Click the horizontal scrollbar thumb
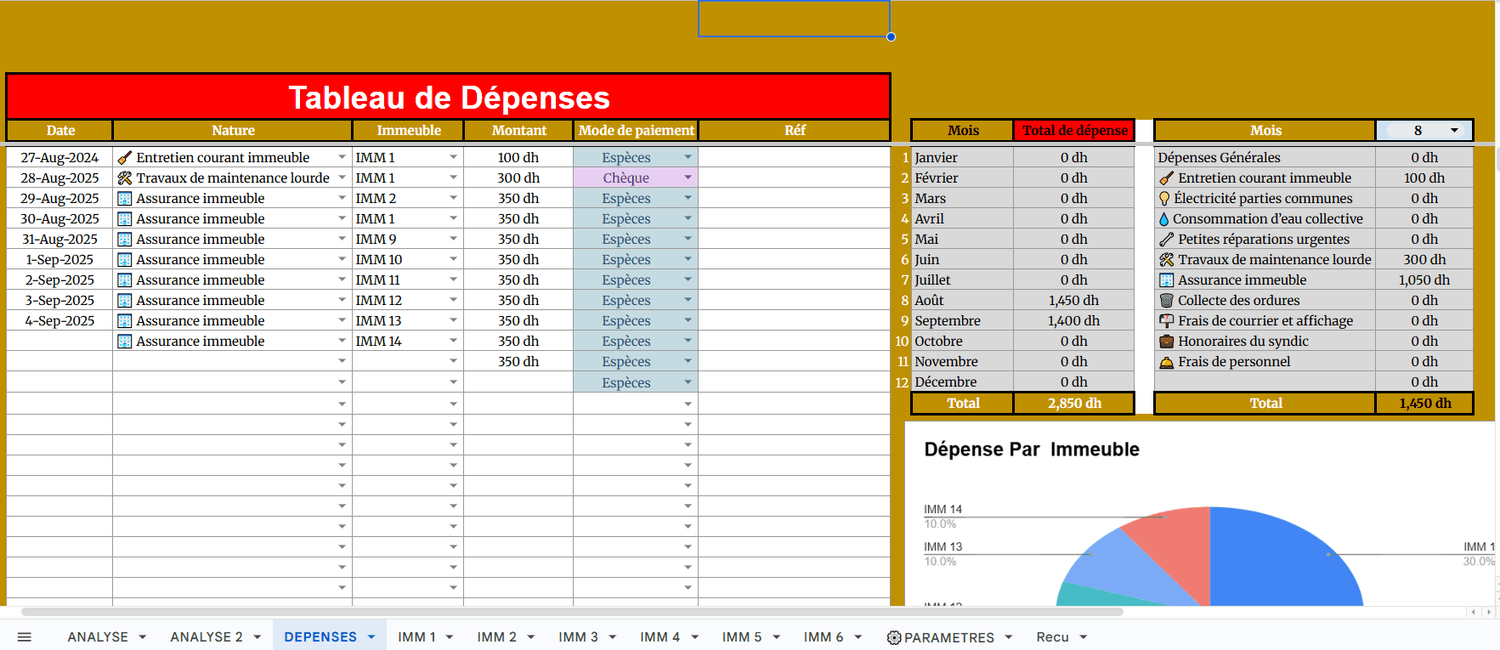The width and height of the screenshot is (1500, 650). click(x=572, y=611)
